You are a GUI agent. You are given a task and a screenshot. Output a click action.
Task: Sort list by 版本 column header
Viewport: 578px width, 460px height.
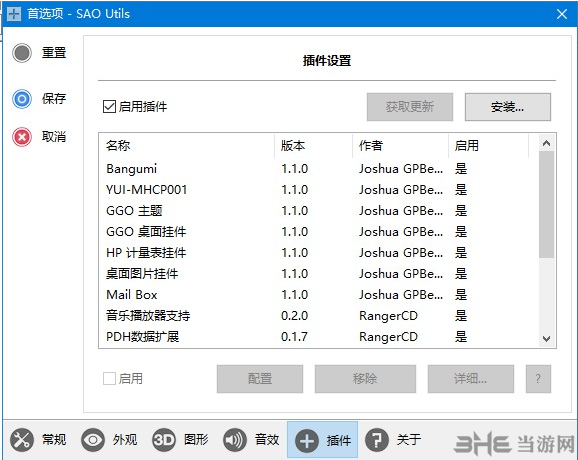[313, 146]
